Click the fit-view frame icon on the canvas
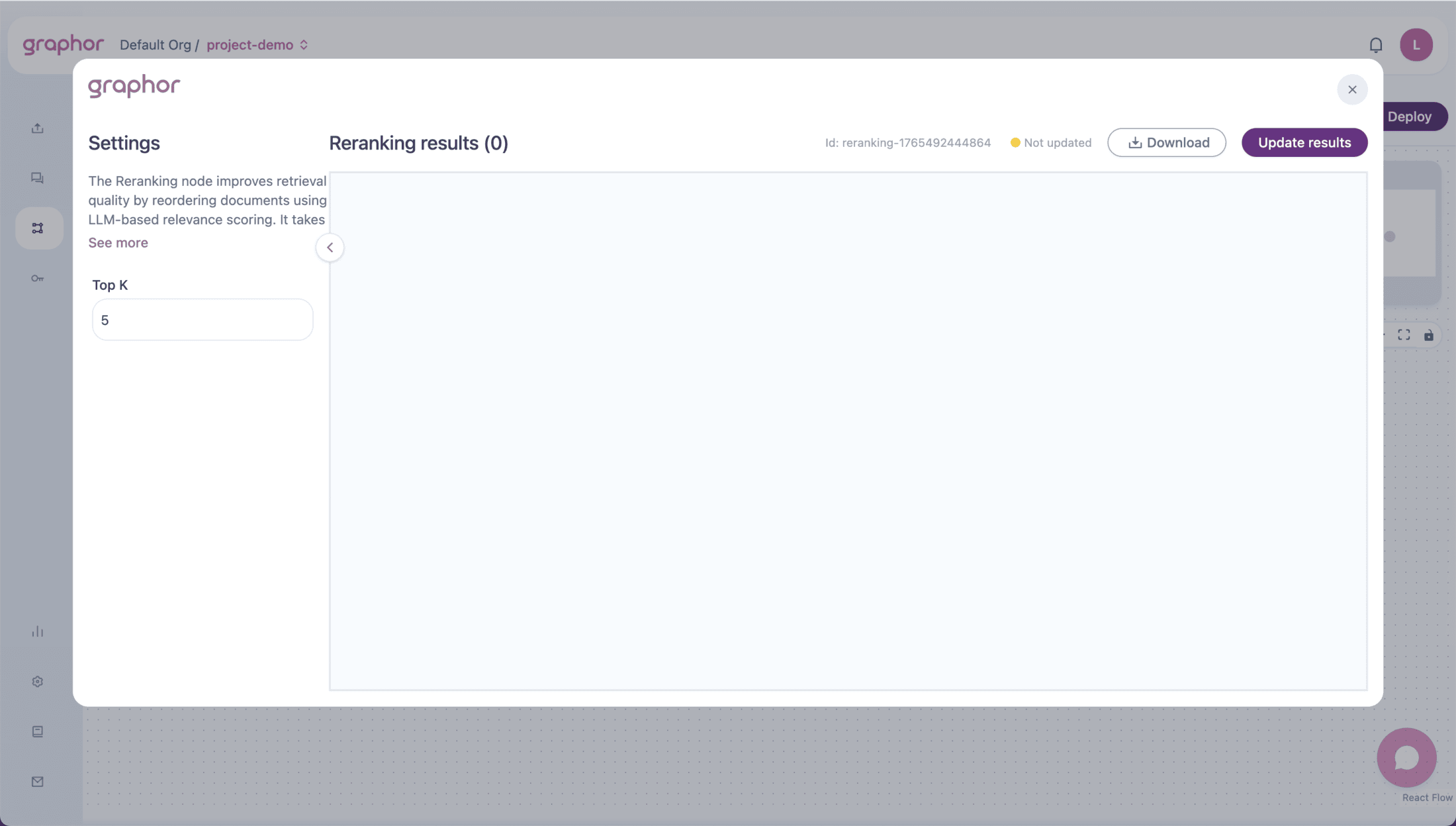 point(1404,335)
